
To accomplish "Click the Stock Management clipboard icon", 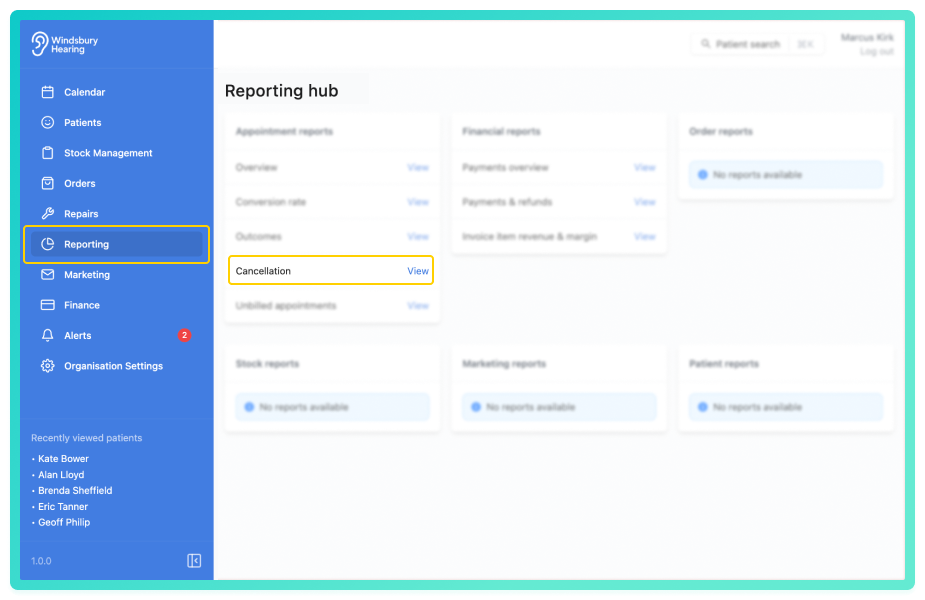I will click(x=48, y=153).
